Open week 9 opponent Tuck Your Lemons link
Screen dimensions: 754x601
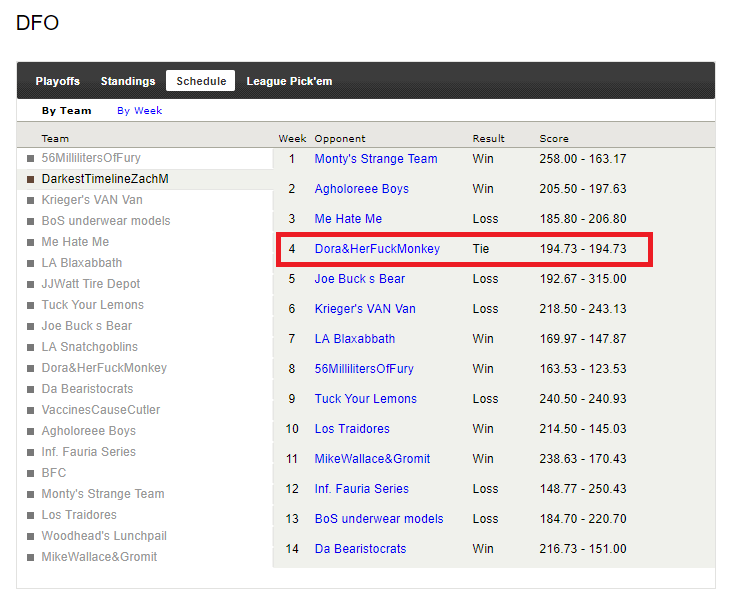tap(365, 399)
